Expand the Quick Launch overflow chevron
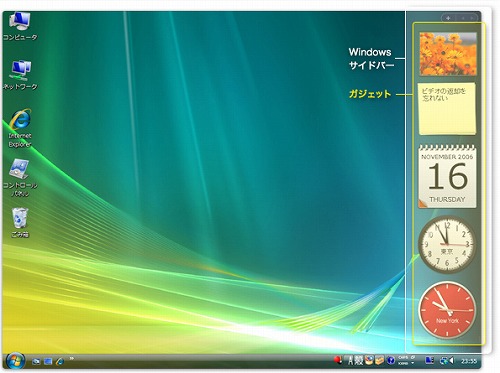 (71, 358)
